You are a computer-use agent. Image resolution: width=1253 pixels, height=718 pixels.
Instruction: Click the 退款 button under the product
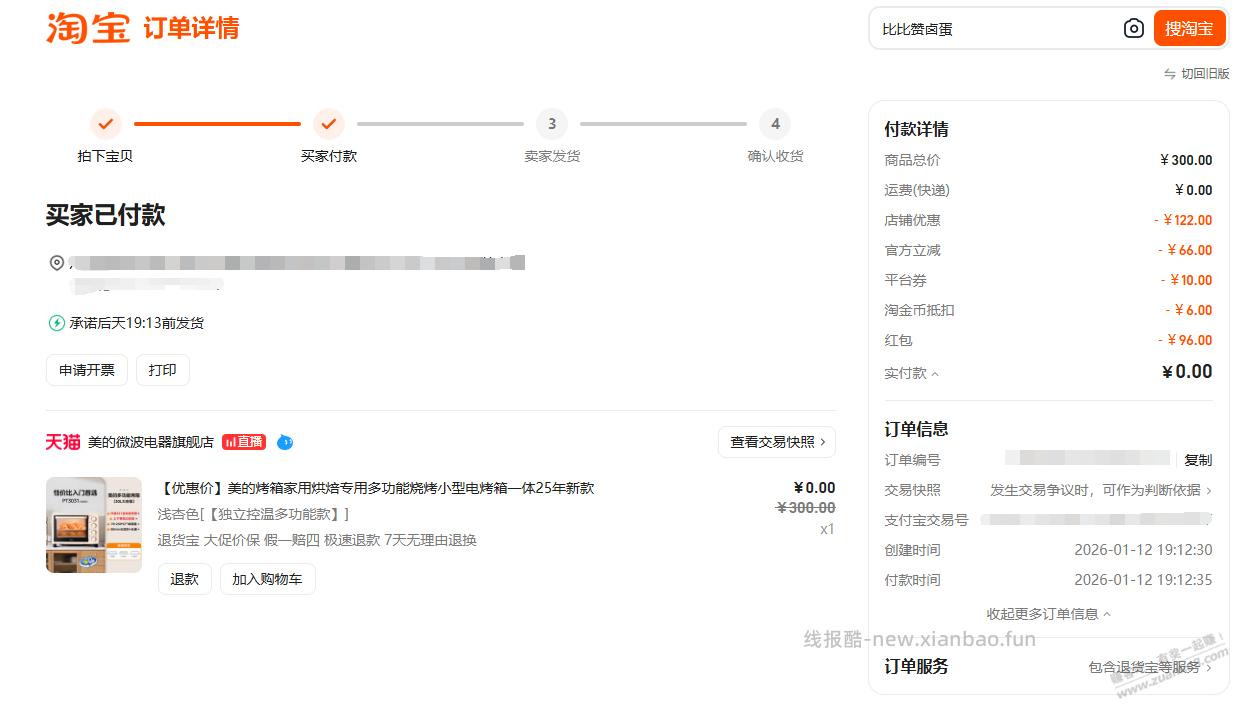184,578
